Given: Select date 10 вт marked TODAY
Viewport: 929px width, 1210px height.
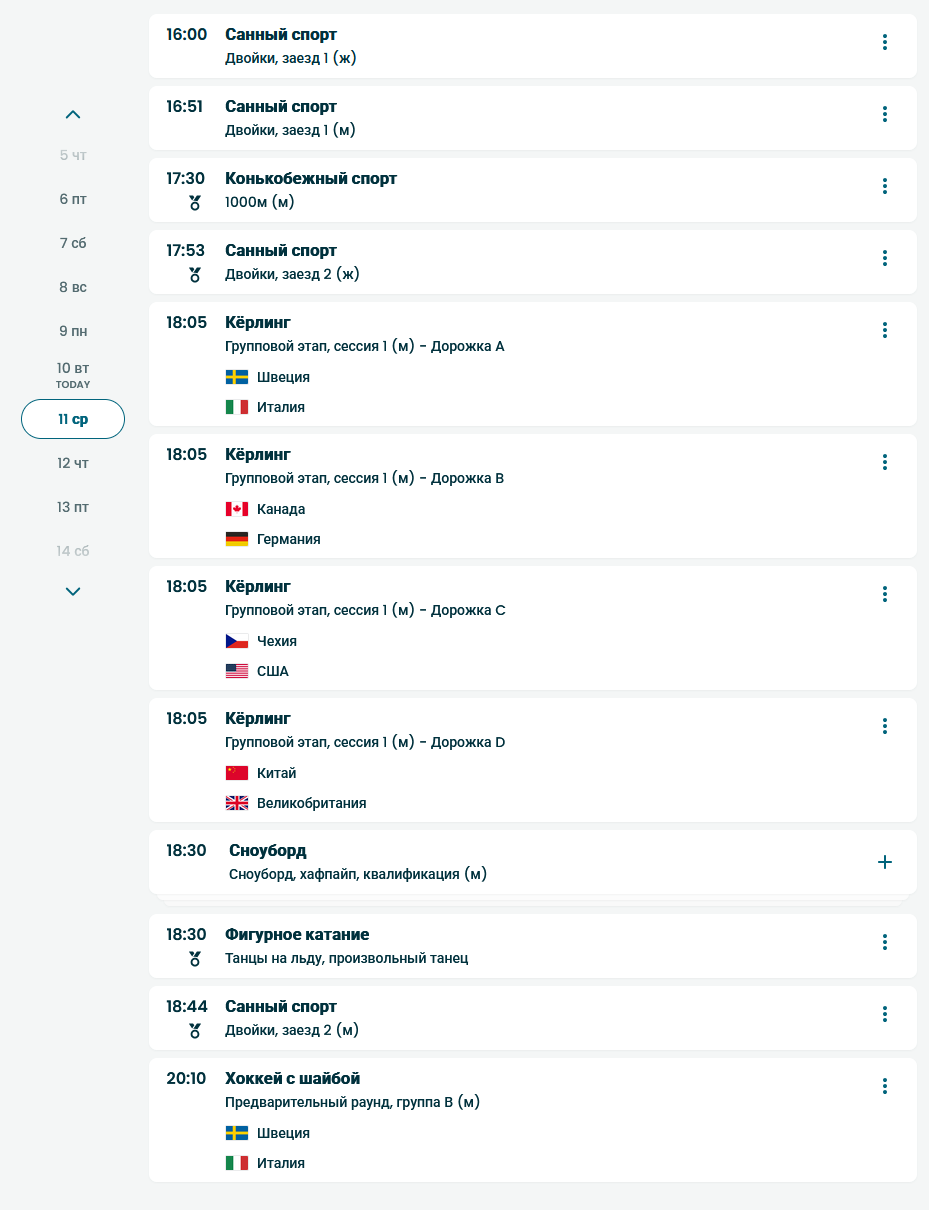Looking at the screenshot, I should click(73, 374).
